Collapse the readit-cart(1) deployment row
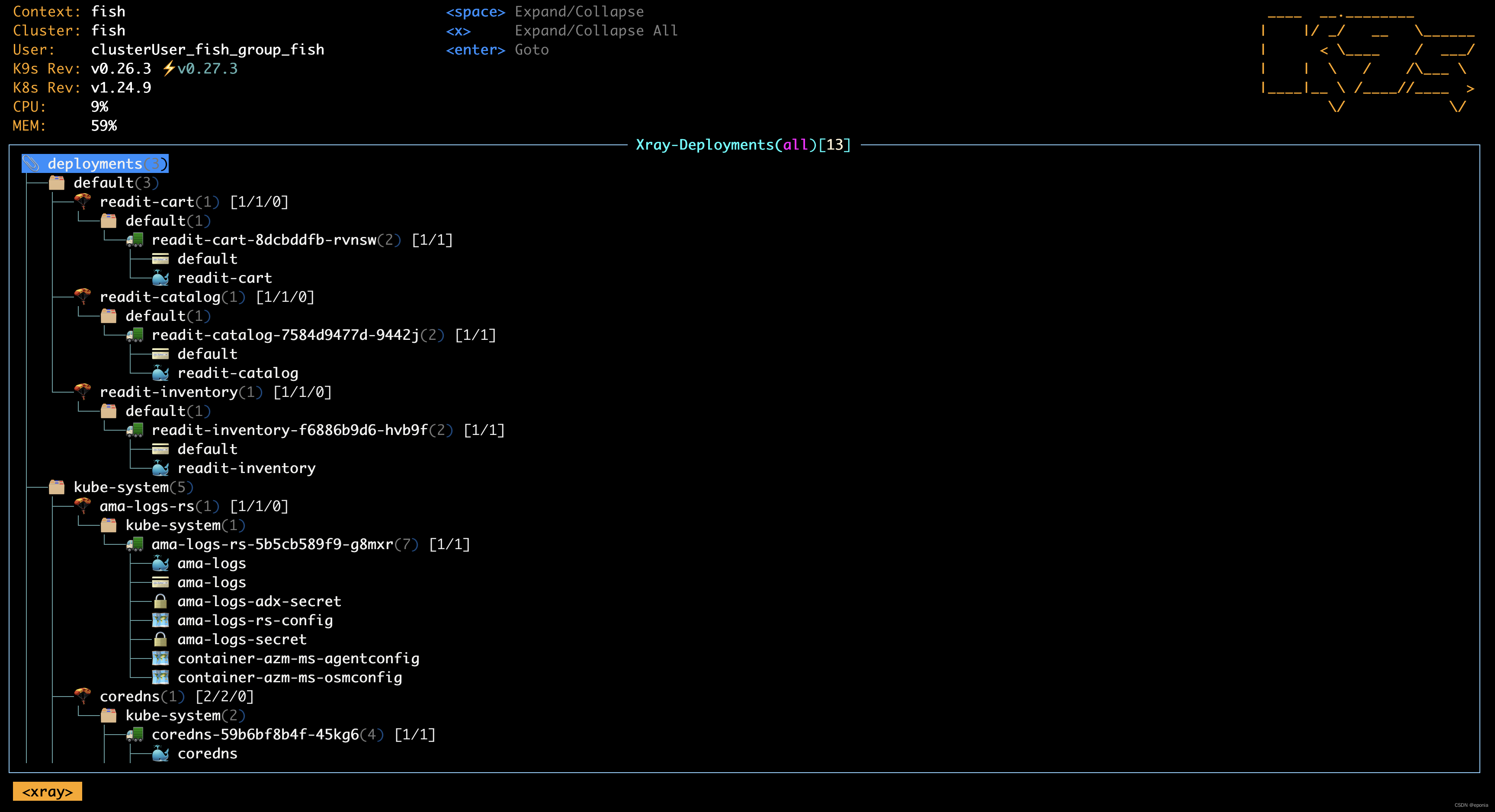This screenshot has width=1495, height=812. coord(181,201)
